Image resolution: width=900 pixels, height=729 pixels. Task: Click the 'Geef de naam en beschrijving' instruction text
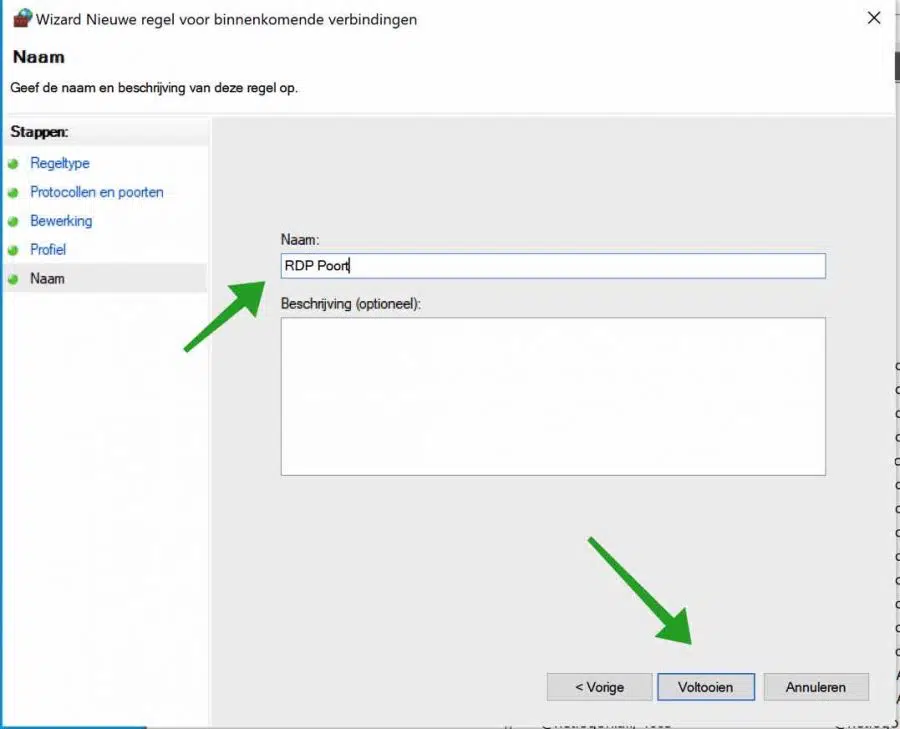[x=154, y=88]
